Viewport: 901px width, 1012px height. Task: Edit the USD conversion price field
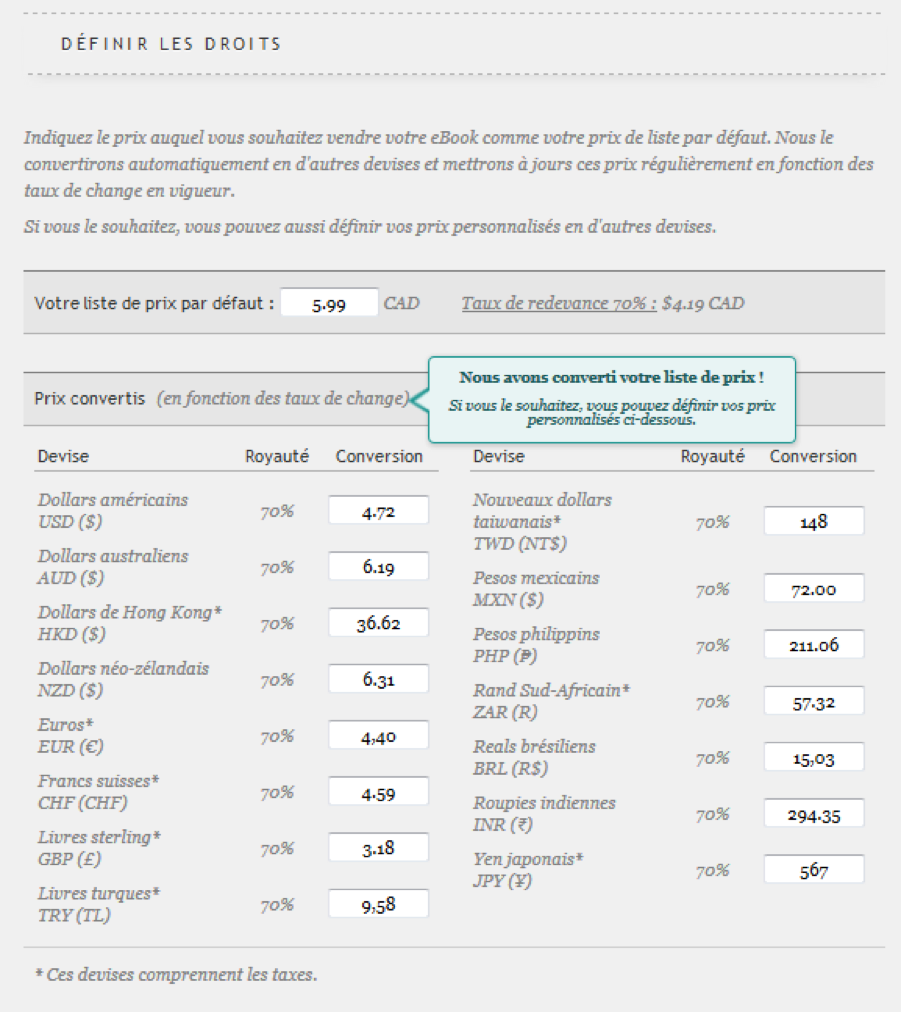coord(378,511)
